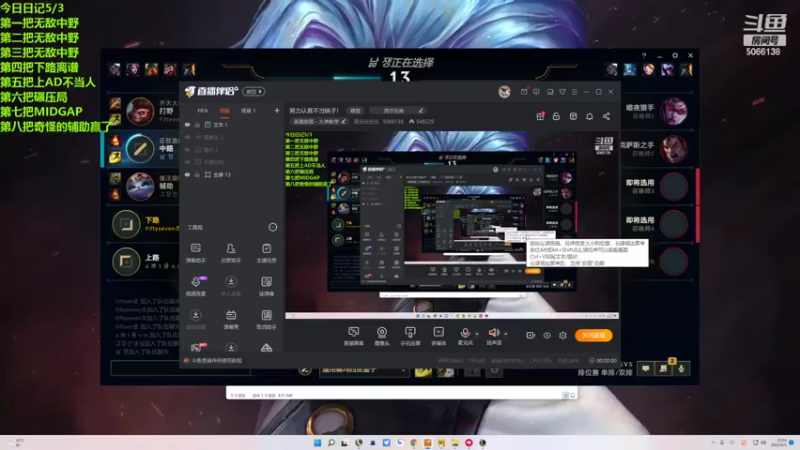Viewport: 800px width, 450px height.
Task: Open the 弹幕助手 danmaku assistant tool
Action: [195, 253]
